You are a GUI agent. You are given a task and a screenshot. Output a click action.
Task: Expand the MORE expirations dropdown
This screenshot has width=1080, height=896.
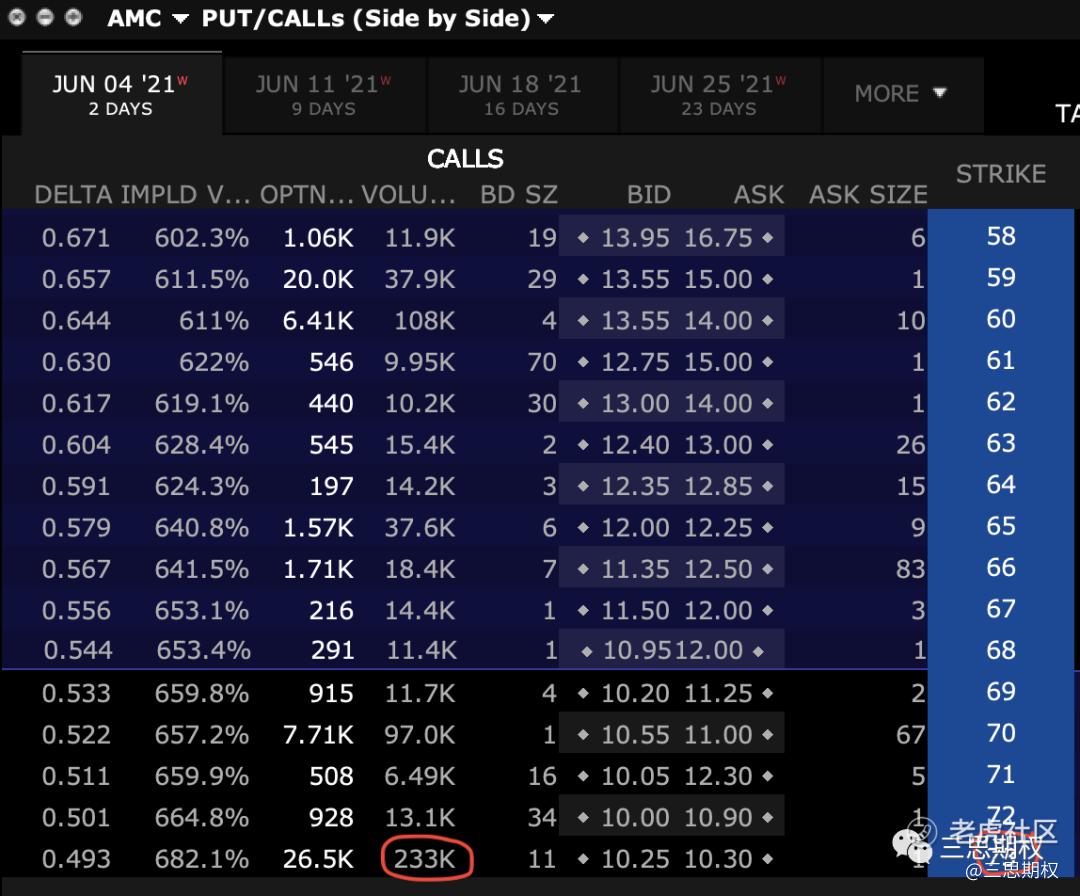[901, 94]
